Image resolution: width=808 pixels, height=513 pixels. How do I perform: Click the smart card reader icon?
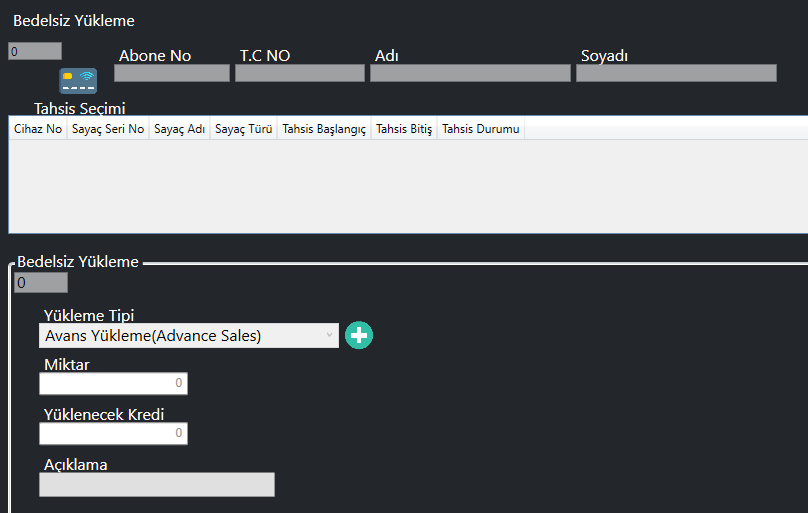(x=78, y=81)
